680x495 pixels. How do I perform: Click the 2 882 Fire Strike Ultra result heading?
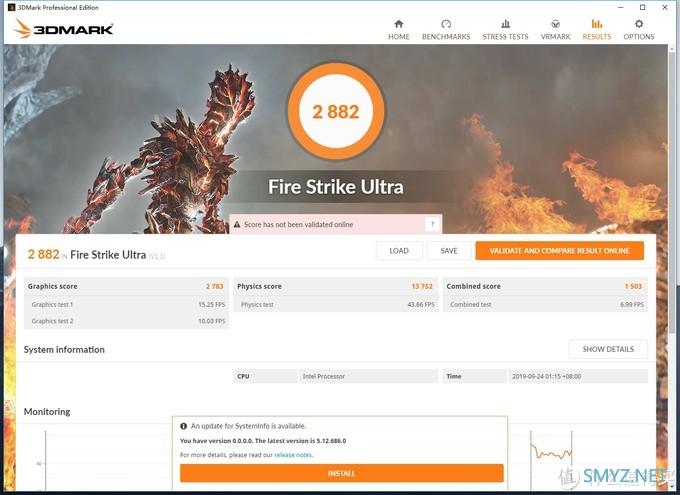[96, 255]
